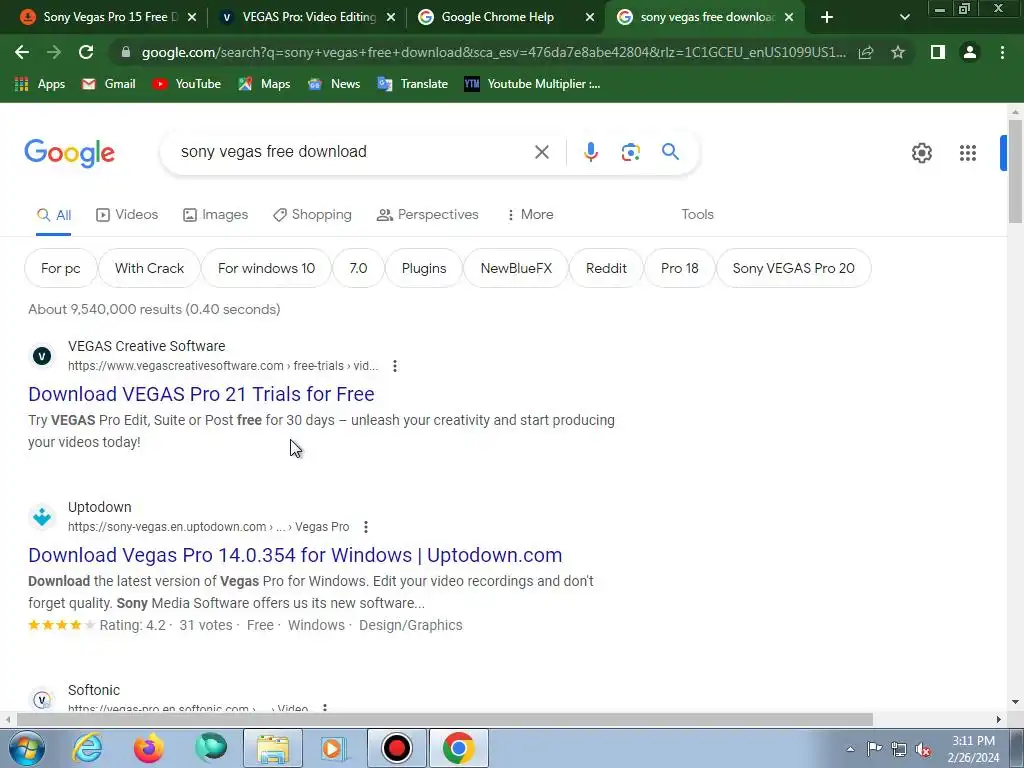This screenshot has height=768, width=1024.
Task: Expand the More search filters menu
Action: coord(530,214)
